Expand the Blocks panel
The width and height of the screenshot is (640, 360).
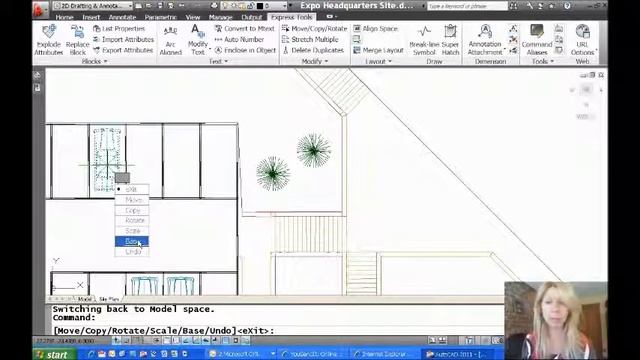pyautogui.click(x=94, y=61)
